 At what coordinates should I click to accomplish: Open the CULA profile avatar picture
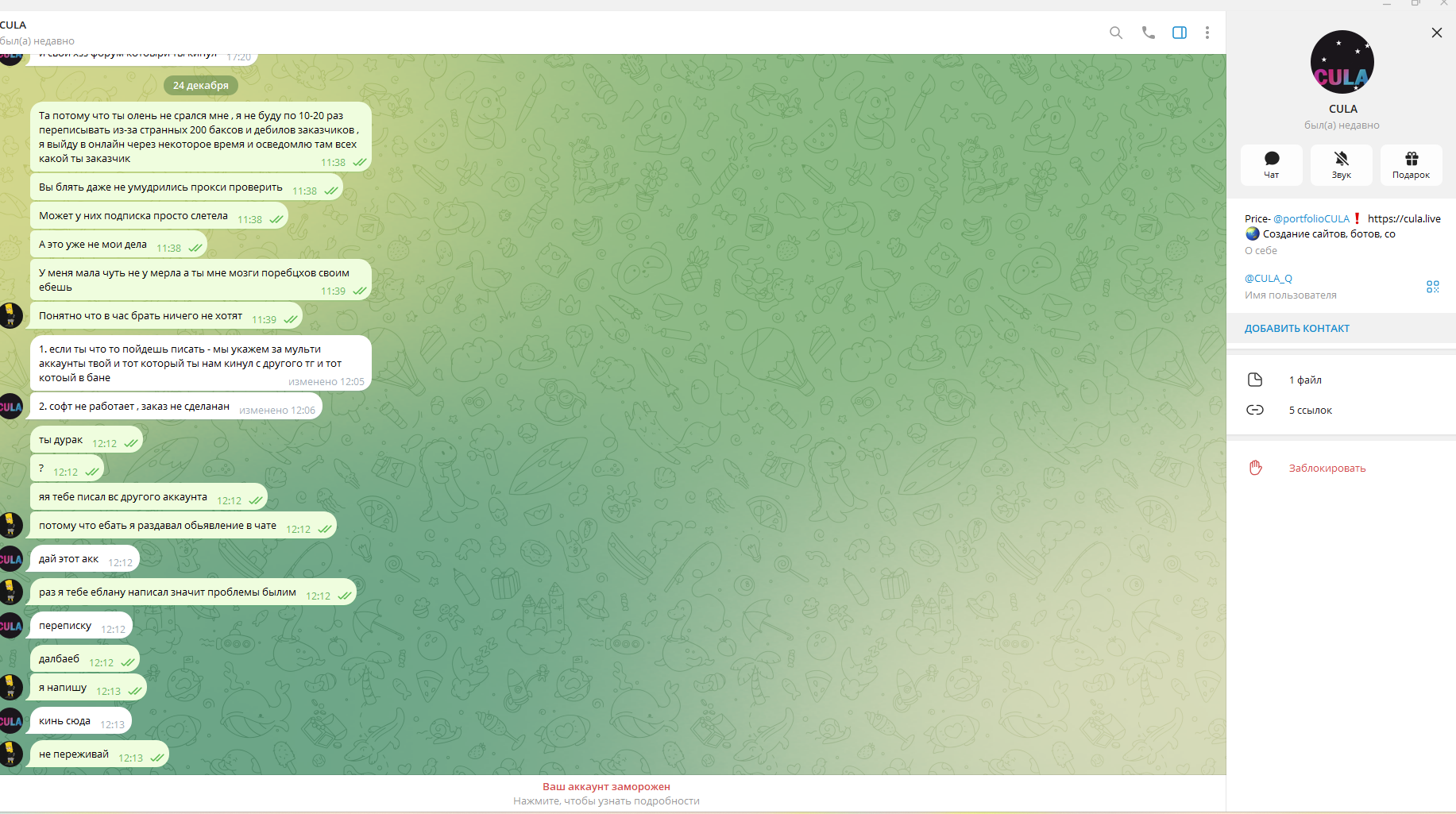coord(1342,62)
